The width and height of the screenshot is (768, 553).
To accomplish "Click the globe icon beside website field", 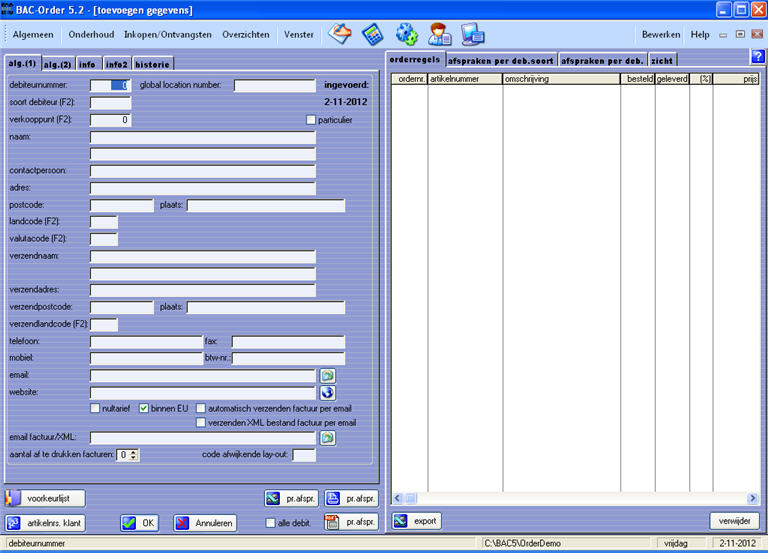I will click(327, 392).
